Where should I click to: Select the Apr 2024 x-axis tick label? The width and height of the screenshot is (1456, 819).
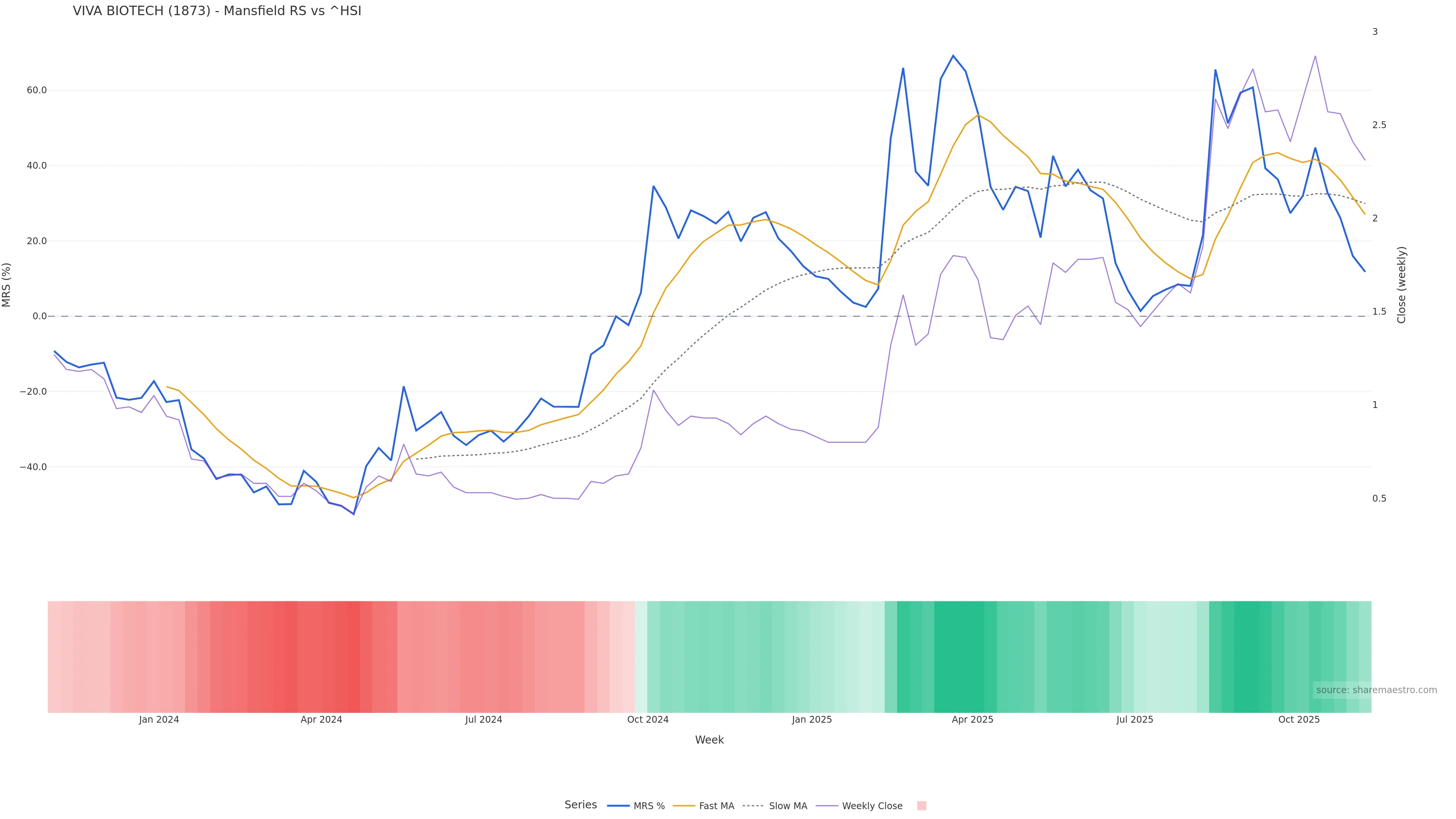[x=321, y=720]
